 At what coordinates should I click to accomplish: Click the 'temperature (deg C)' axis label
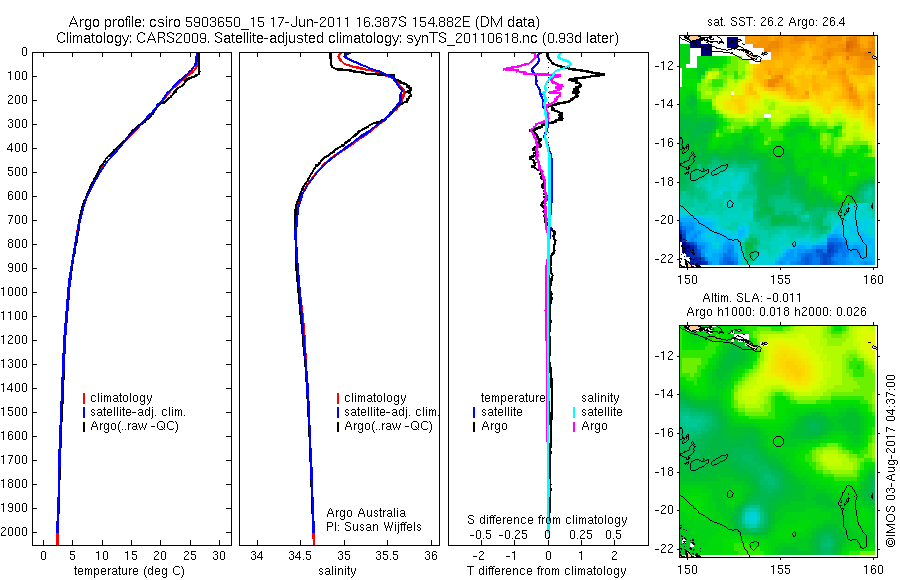pyautogui.click(x=129, y=571)
